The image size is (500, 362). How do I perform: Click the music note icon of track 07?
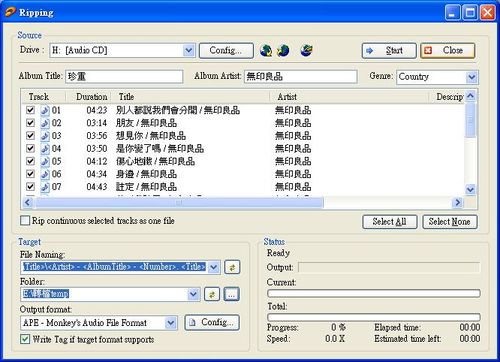(x=45, y=187)
